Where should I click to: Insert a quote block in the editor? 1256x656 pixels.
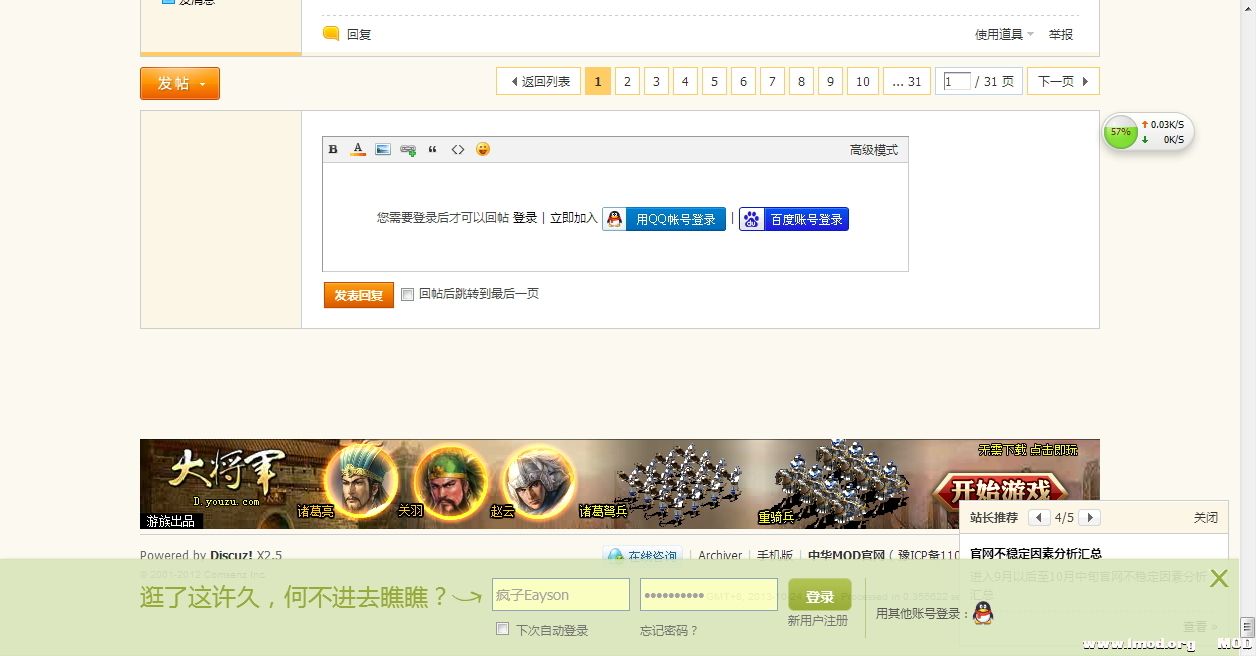click(432, 148)
